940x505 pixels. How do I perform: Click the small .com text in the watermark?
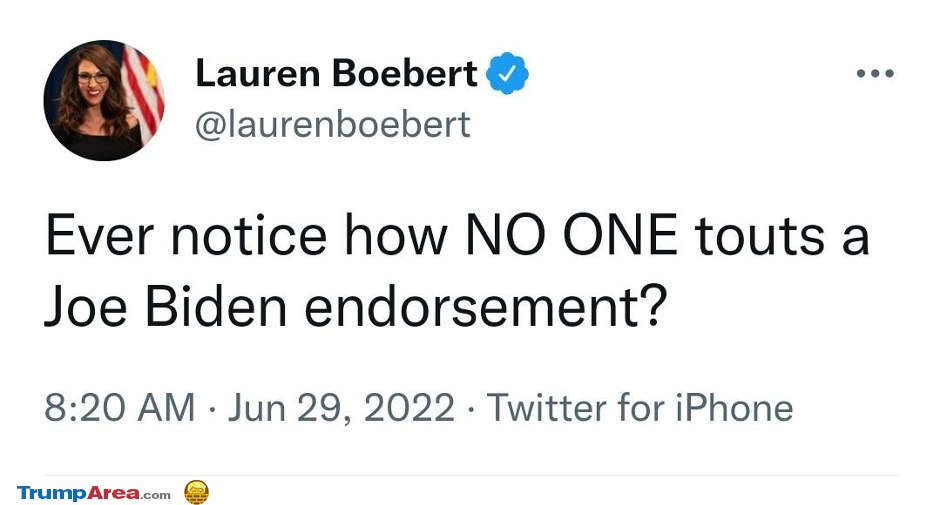point(155,494)
